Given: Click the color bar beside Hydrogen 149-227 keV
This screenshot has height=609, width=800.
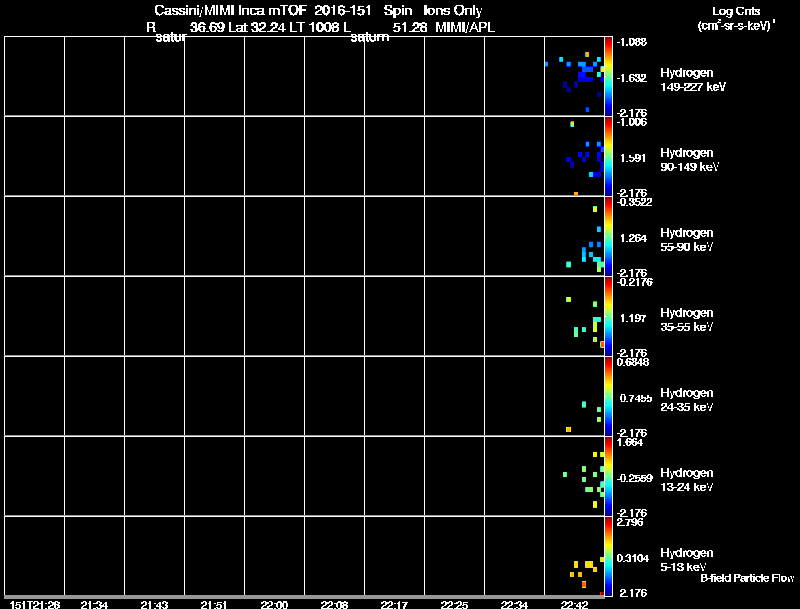Looking at the screenshot, I should coord(608,76).
